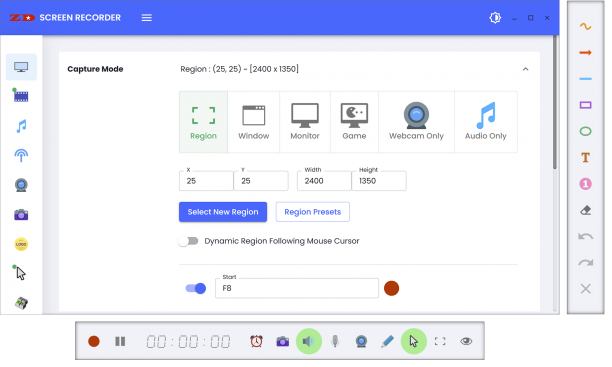This screenshot has height=367, width=612.
Task: Select Audio Only capture mode
Action: (486, 122)
